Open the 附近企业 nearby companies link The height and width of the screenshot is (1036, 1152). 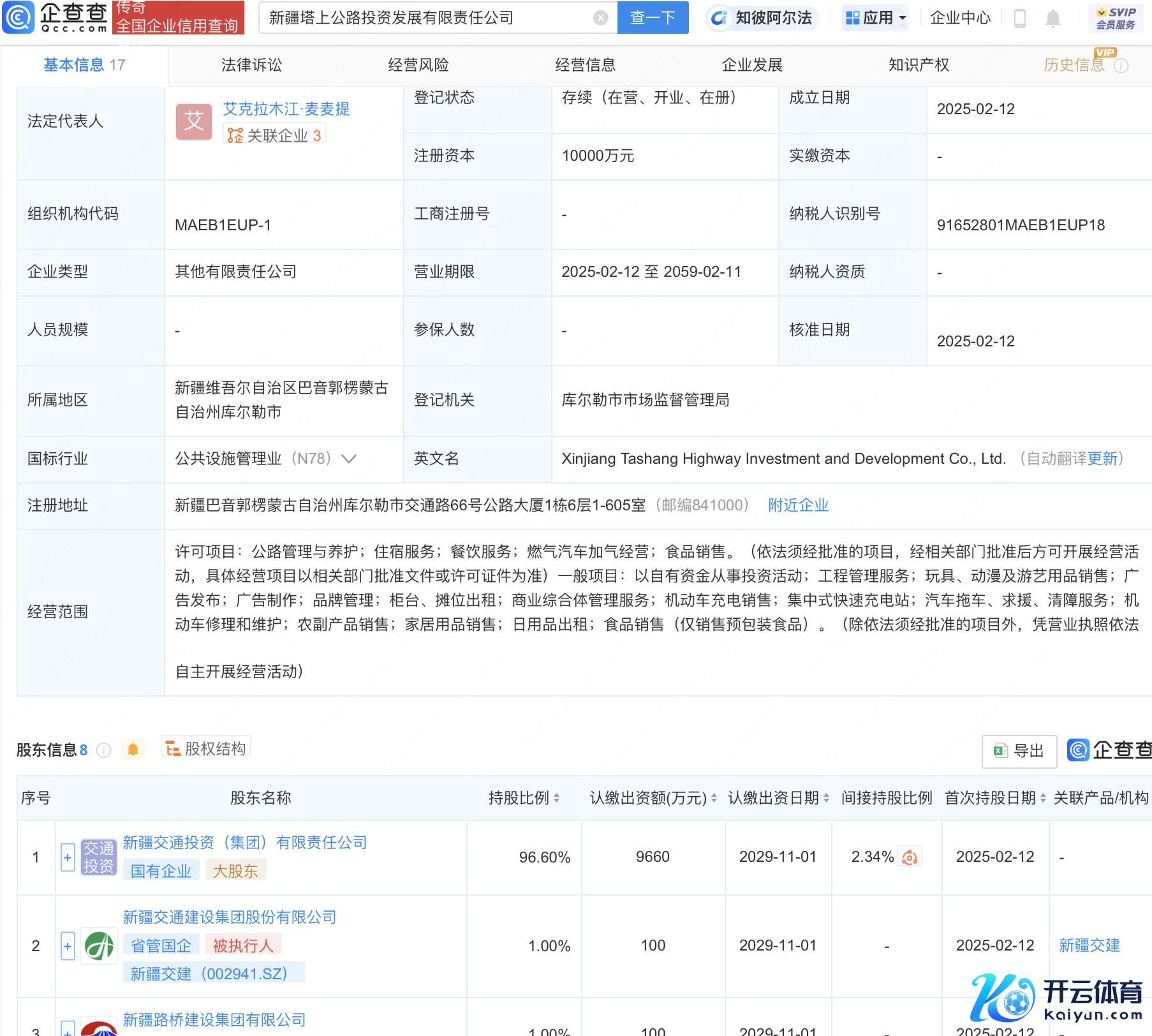798,505
